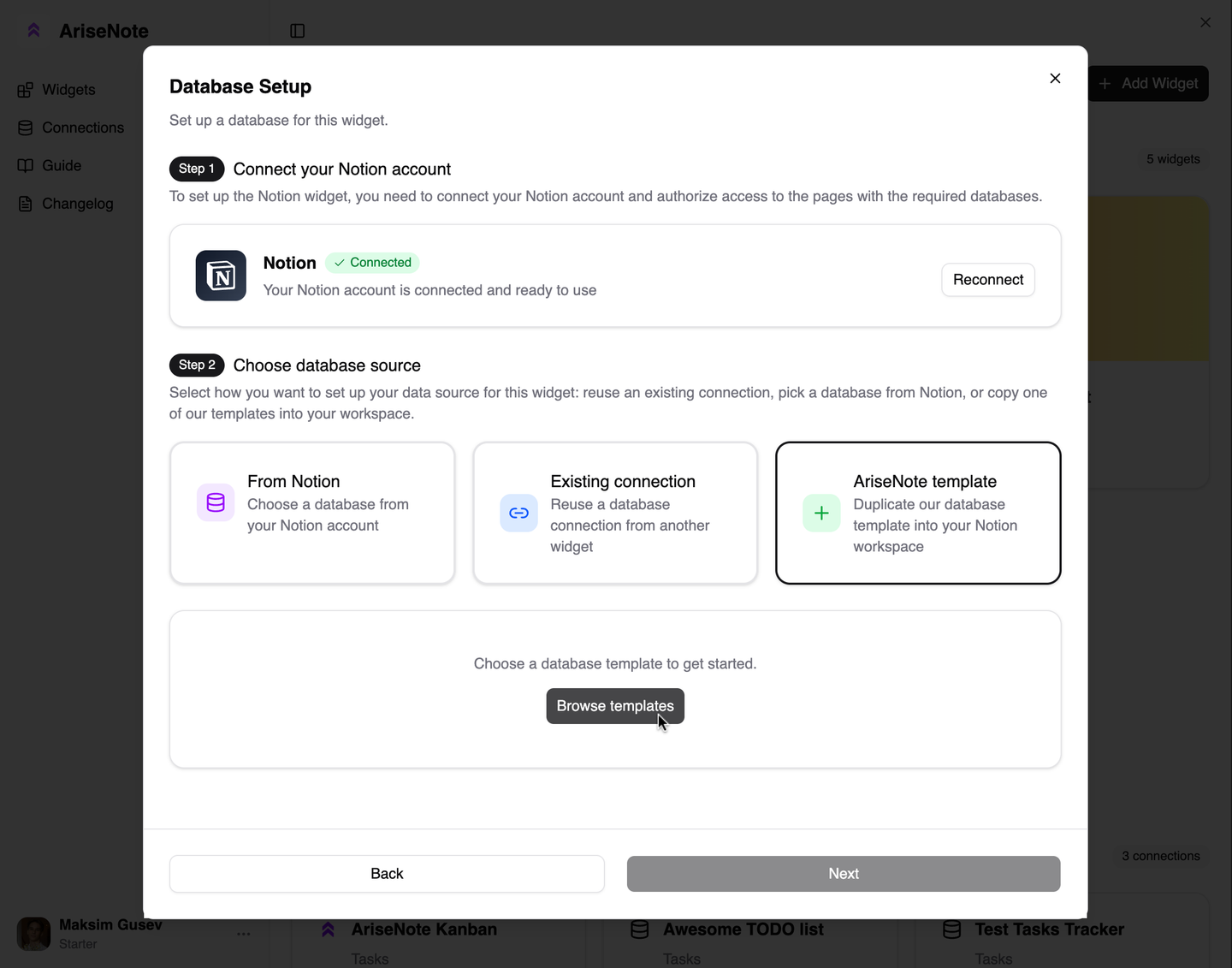Click the Next button
The image size is (1232, 968).
pyautogui.click(x=844, y=874)
